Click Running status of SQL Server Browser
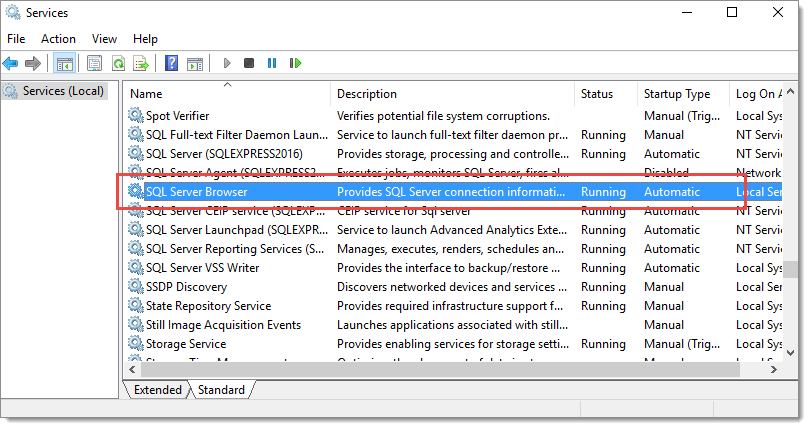Image resolution: width=809 pixels, height=428 pixels. pyautogui.click(x=603, y=192)
